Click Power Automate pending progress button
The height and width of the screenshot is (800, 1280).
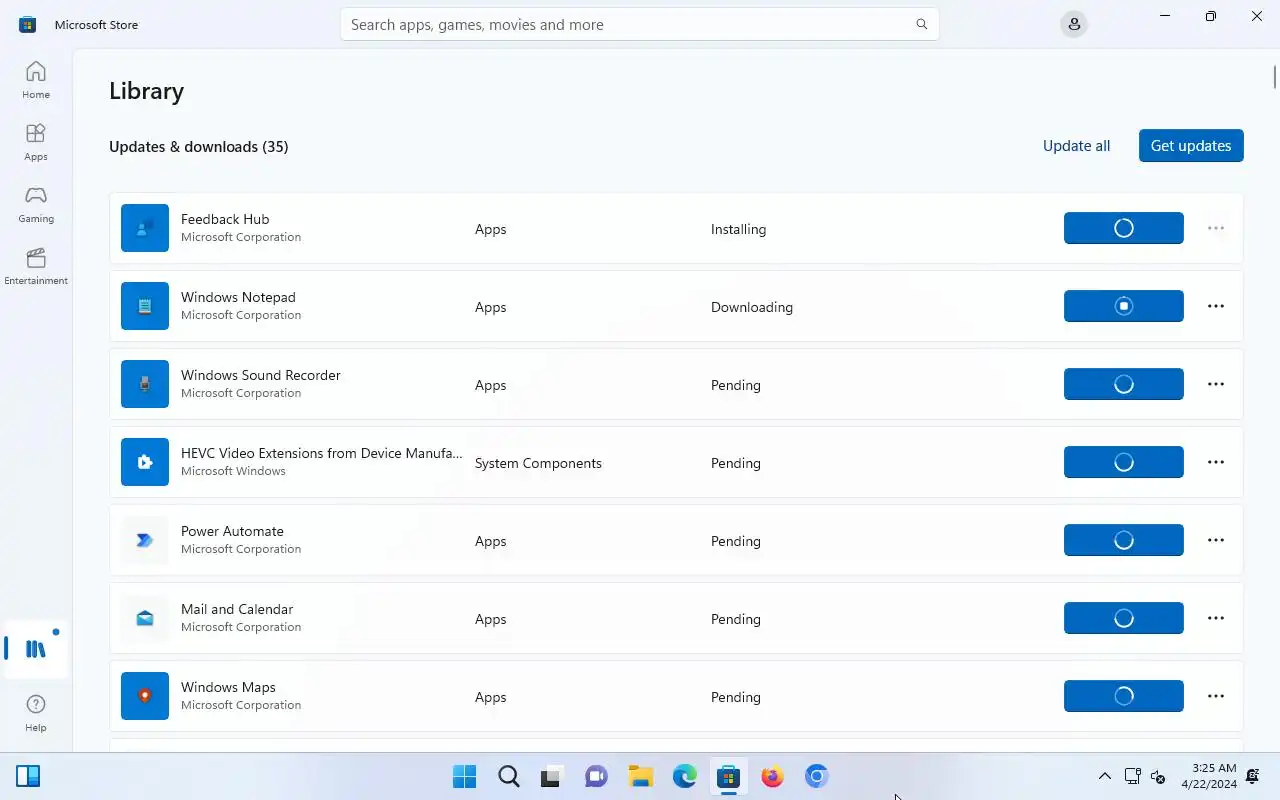1124,540
